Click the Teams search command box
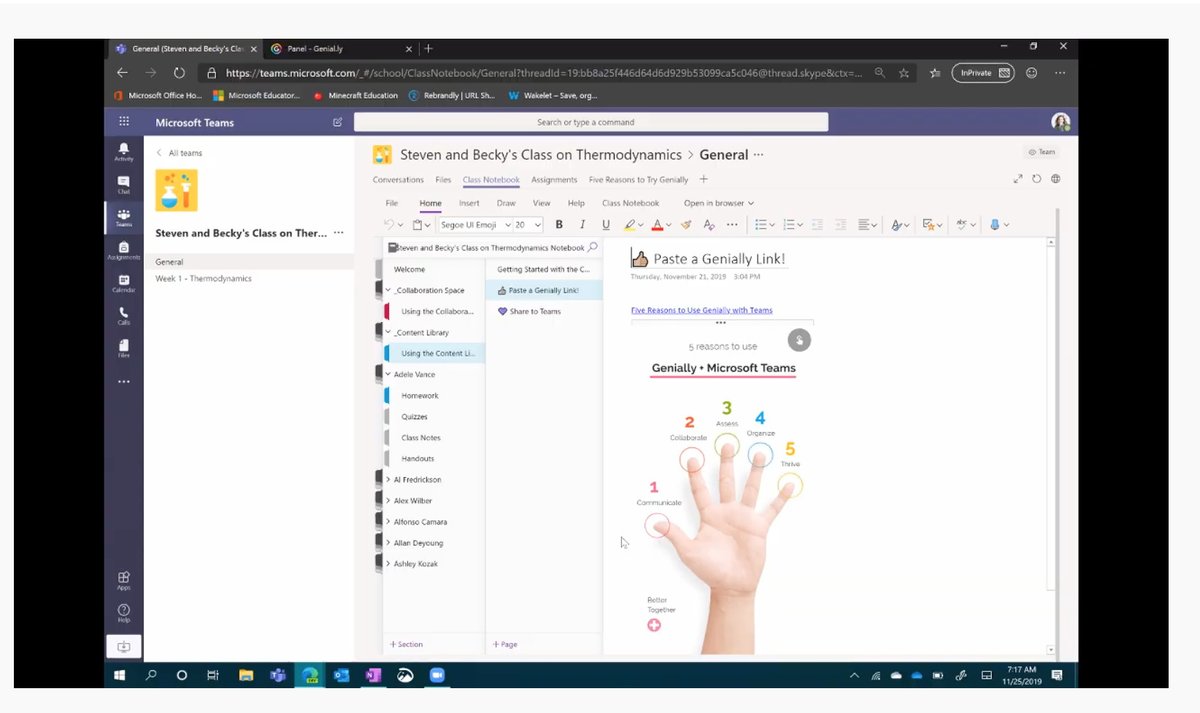The image size is (1200, 713). point(590,122)
